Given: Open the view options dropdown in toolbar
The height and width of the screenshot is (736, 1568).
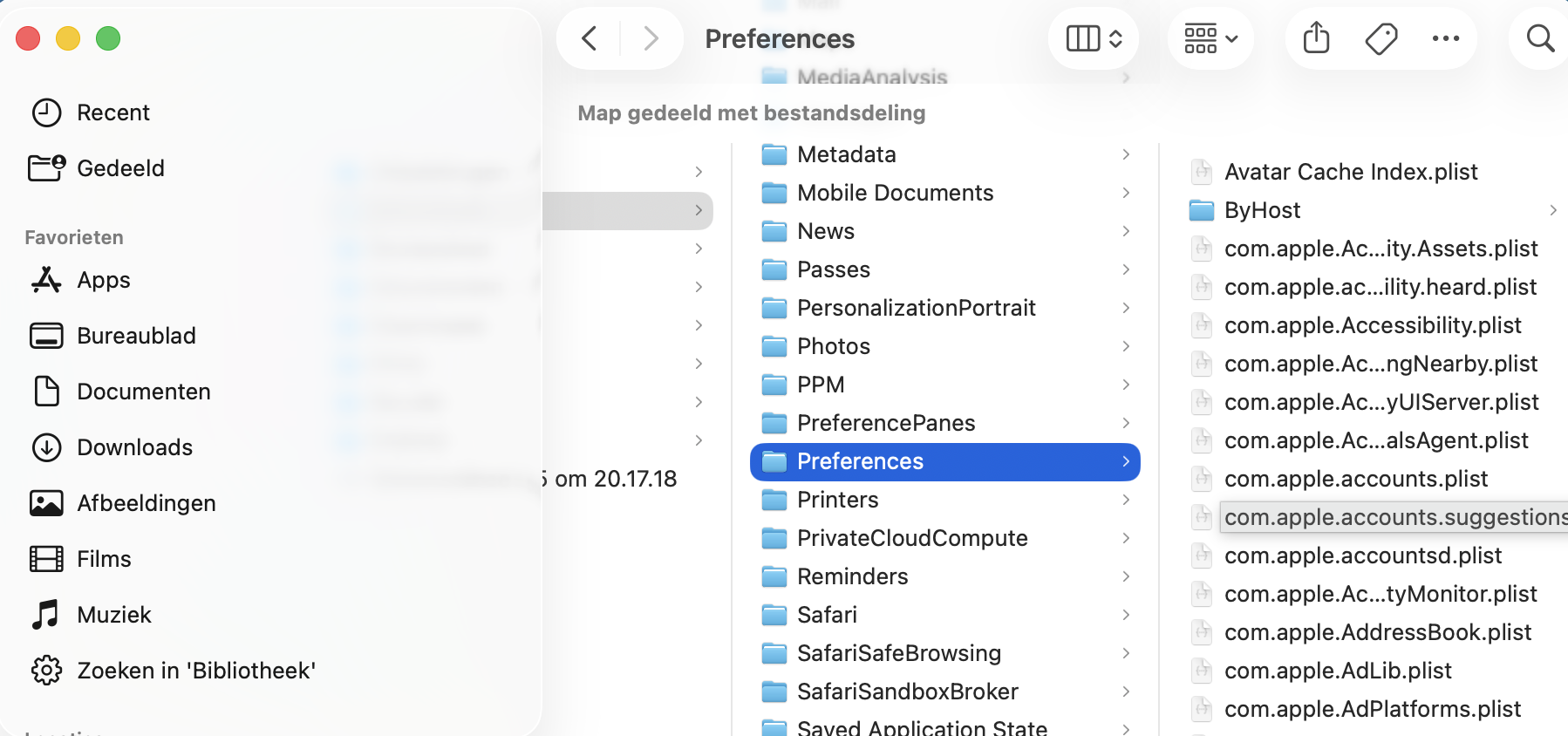Looking at the screenshot, I should (1094, 38).
